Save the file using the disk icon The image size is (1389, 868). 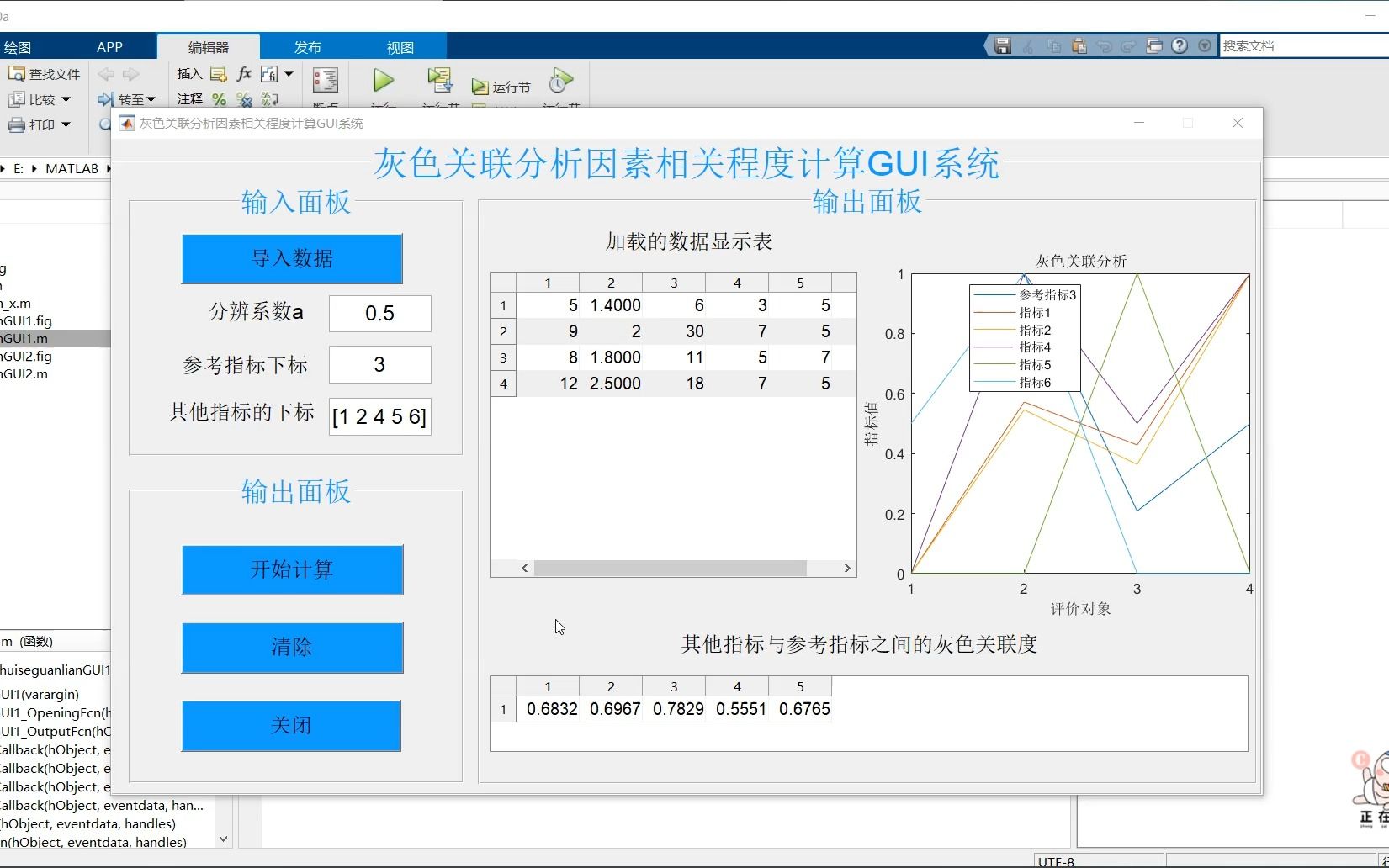click(1003, 45)
